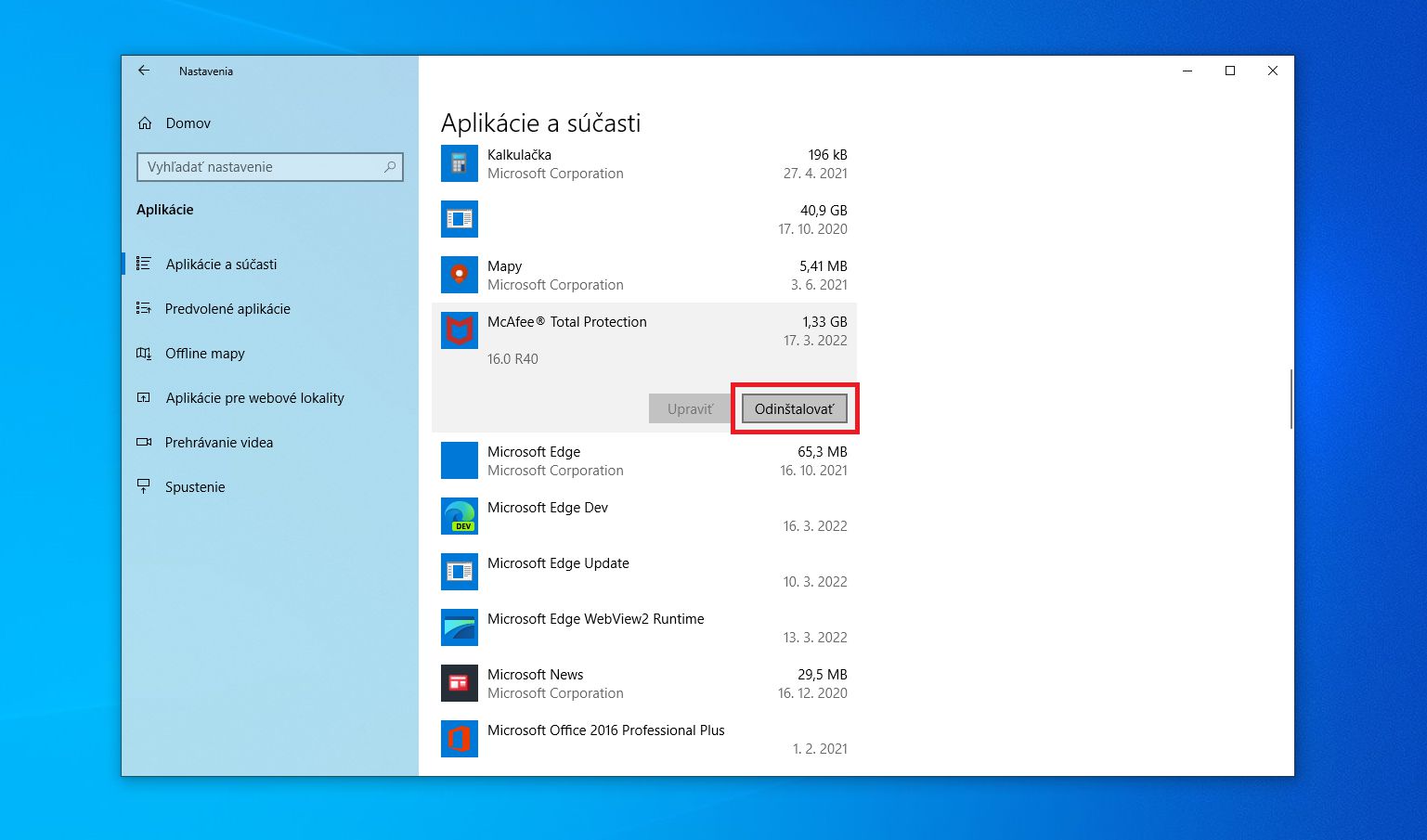Click the Spustenie sidebar icon
This screenshot has width=1427, height=840.
(x=144, y=486)
